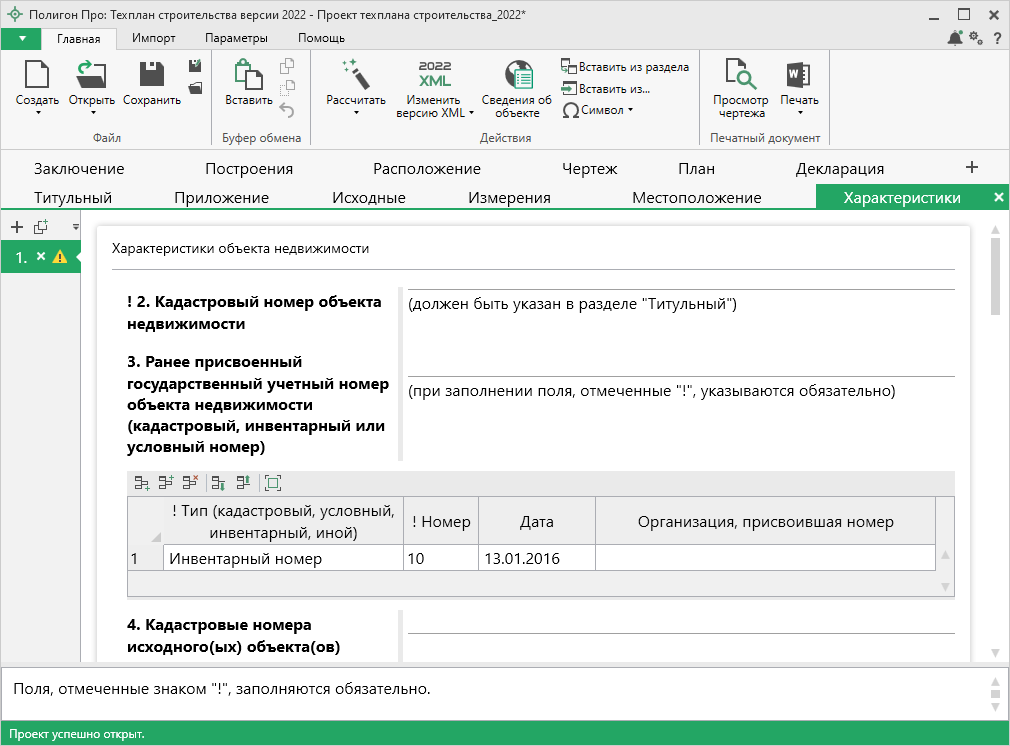Open the Создать dropdown arrow

(x=37, y=113)
